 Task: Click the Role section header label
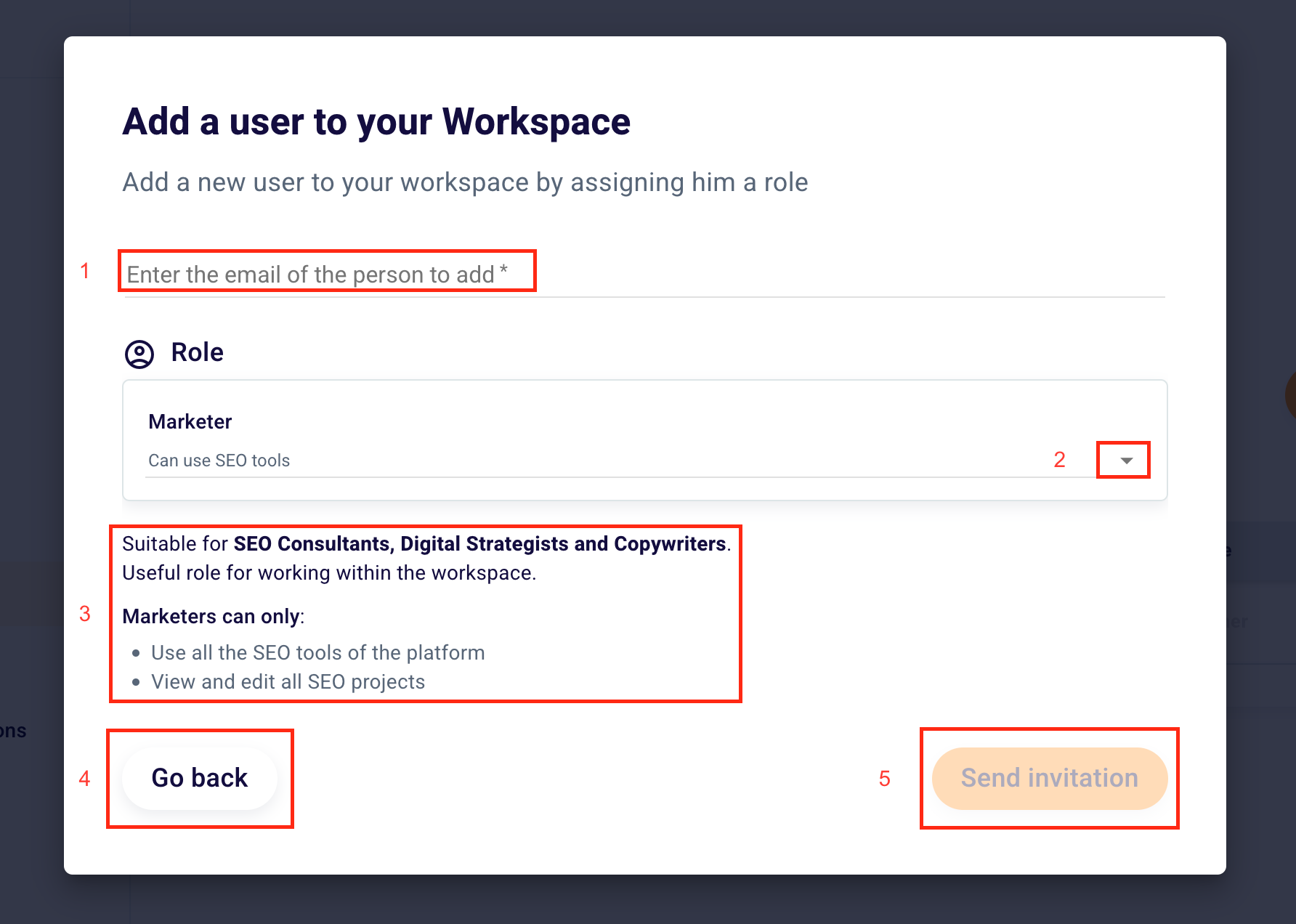click(x=197, y=352)
